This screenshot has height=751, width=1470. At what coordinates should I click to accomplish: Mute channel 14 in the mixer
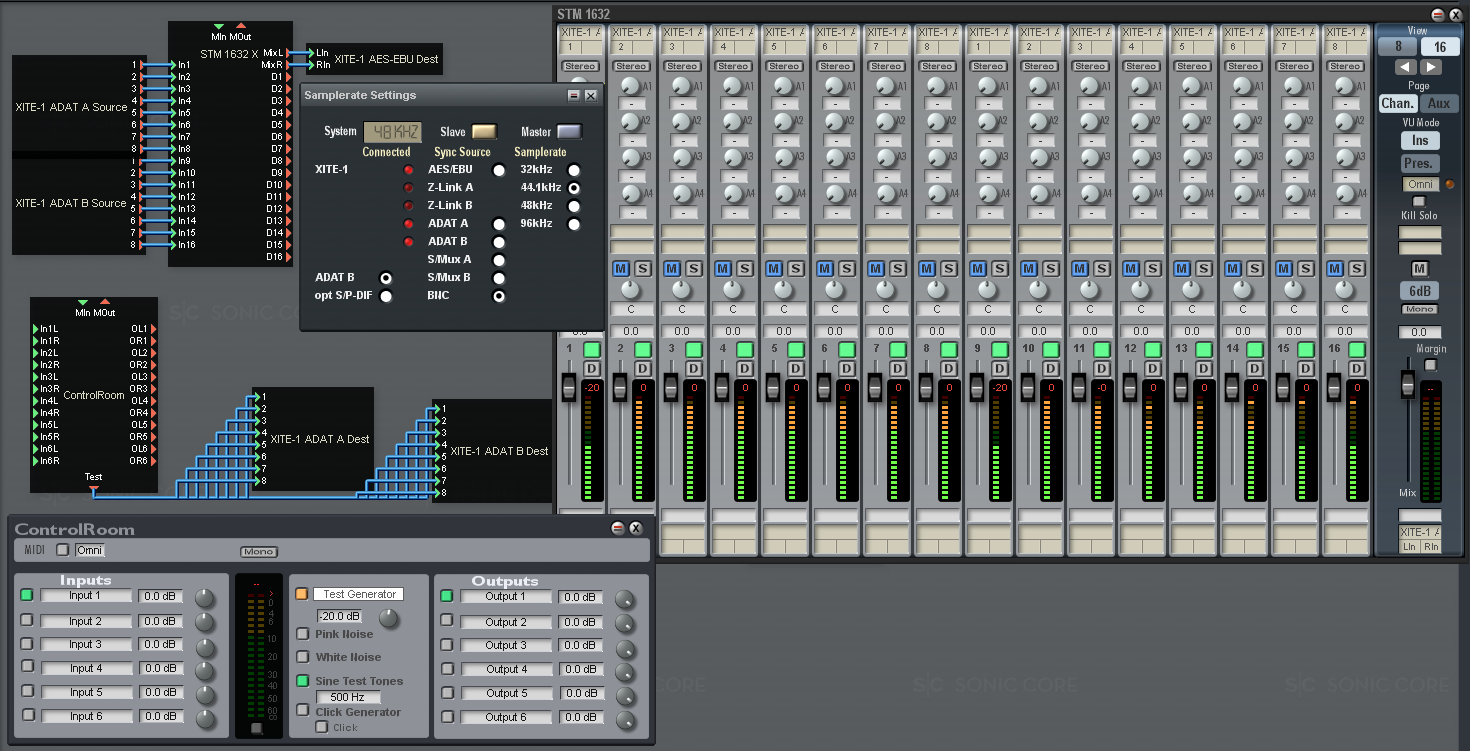click(x=1233, y=268)
